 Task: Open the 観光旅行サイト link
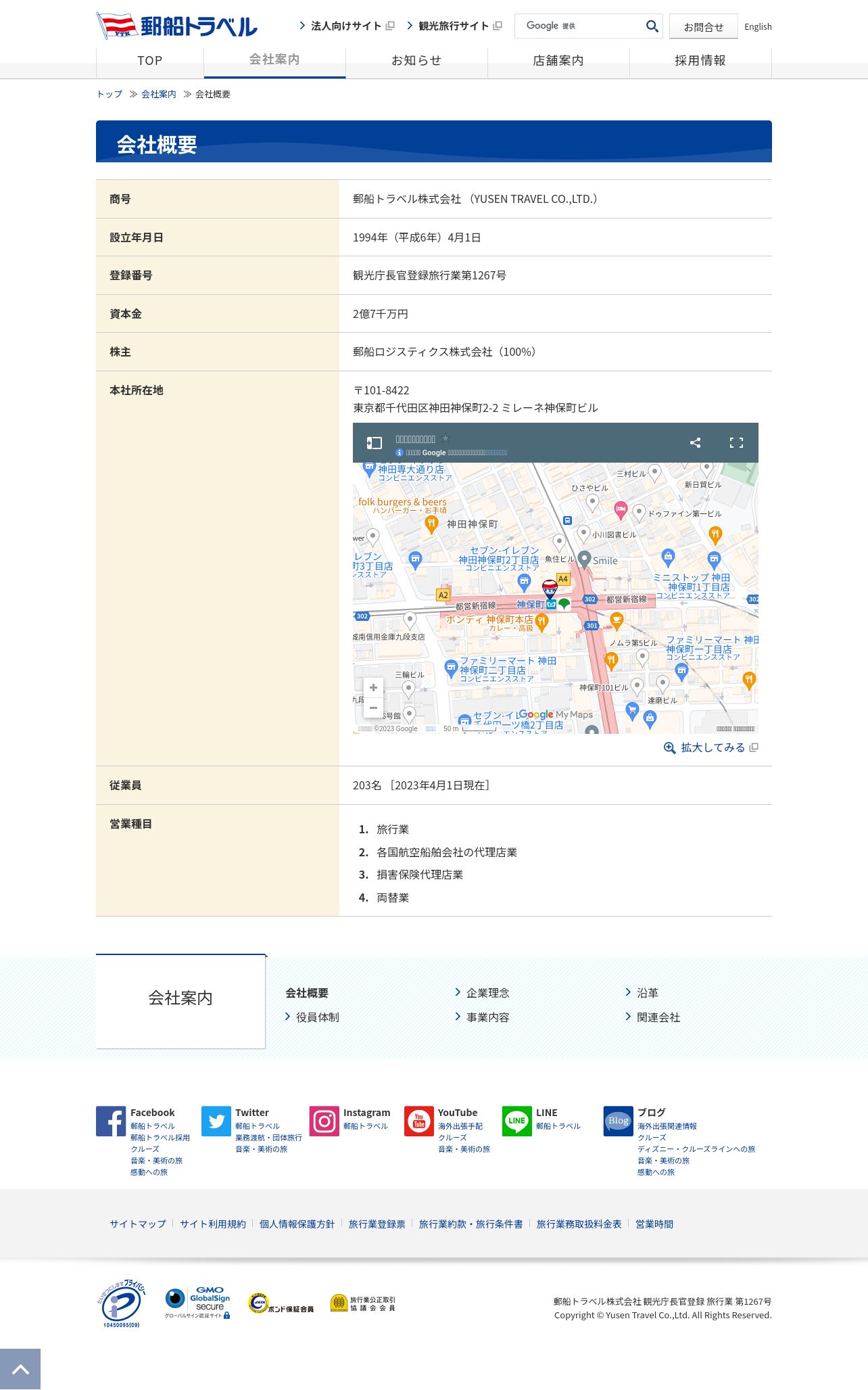(x=454, y=26)
